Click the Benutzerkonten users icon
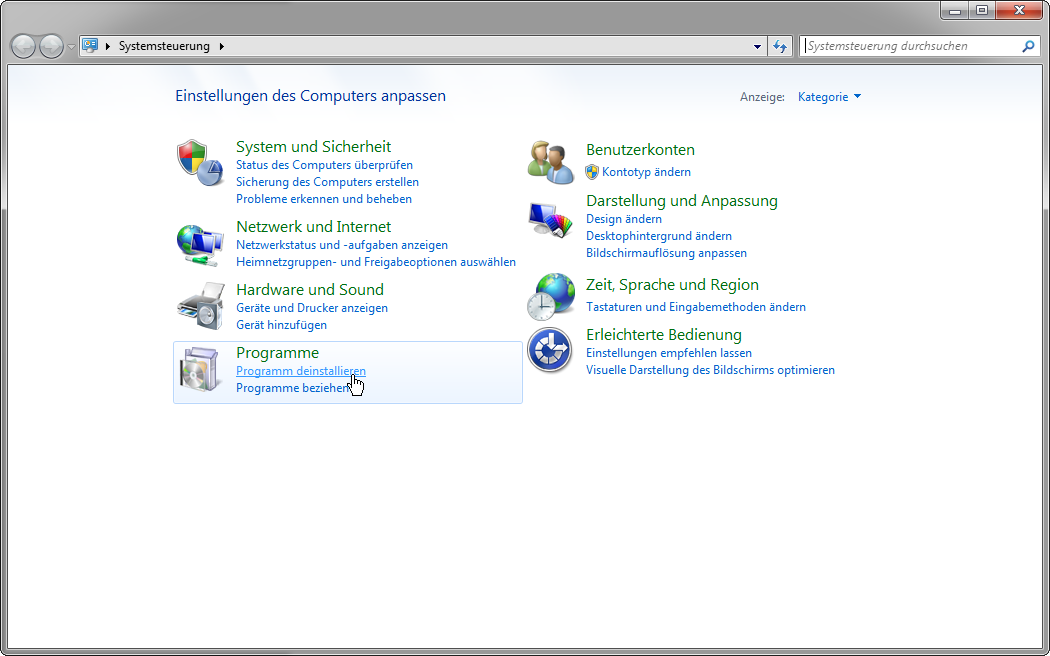The width and height of the screenshot is (1050, 656). (551, 162)
